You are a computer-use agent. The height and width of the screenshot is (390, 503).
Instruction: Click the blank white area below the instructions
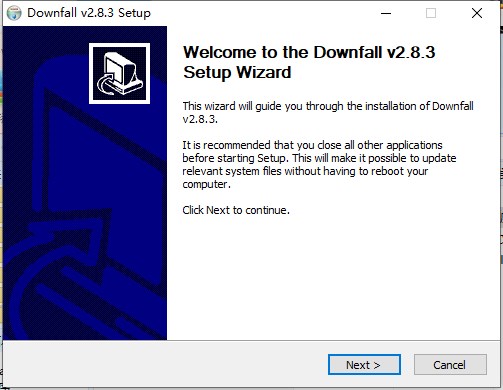coord(332,277)
